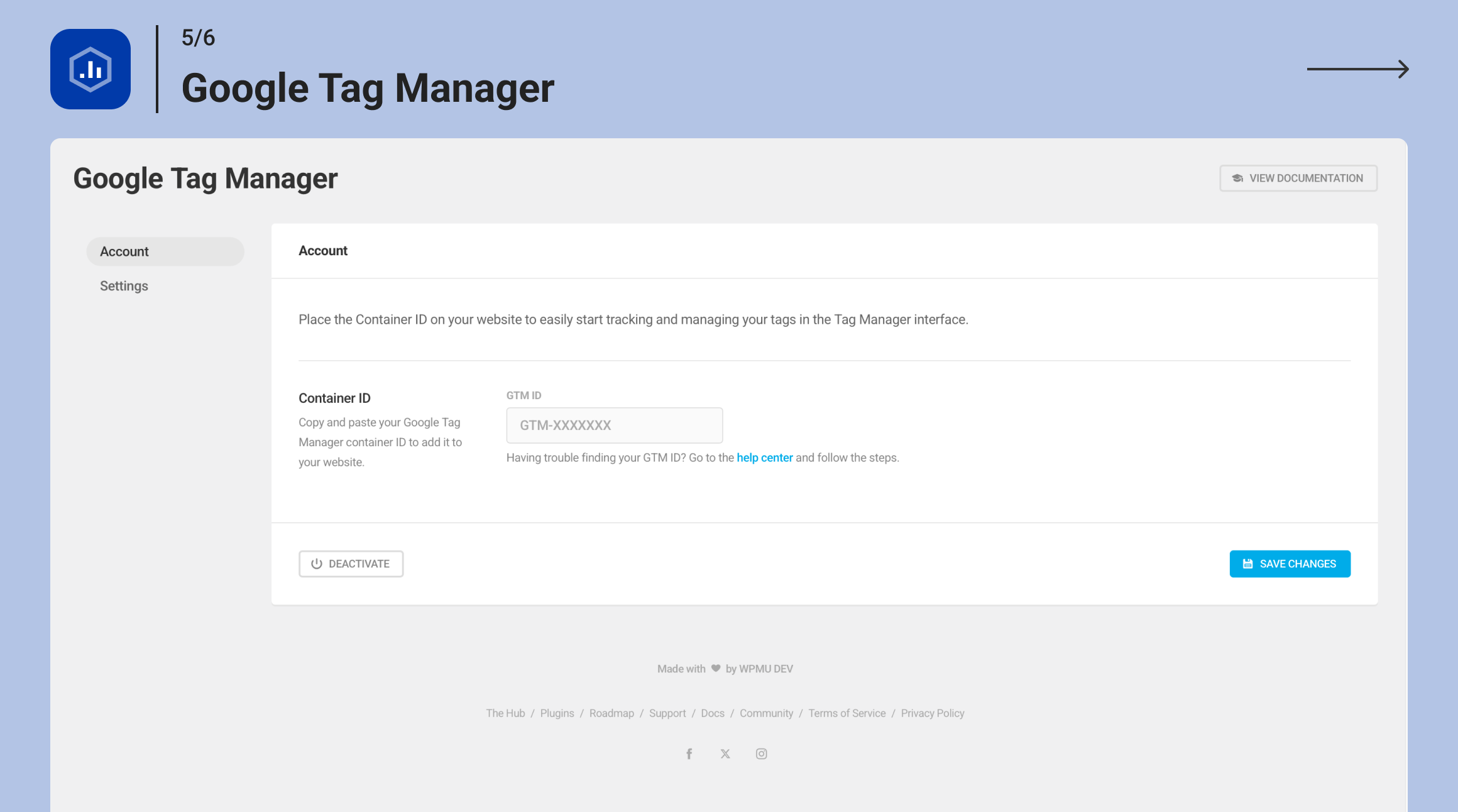The width and height of the screenshot is (1458, 812).
Task: Open the Support footer link
Action: coord(667,713)
